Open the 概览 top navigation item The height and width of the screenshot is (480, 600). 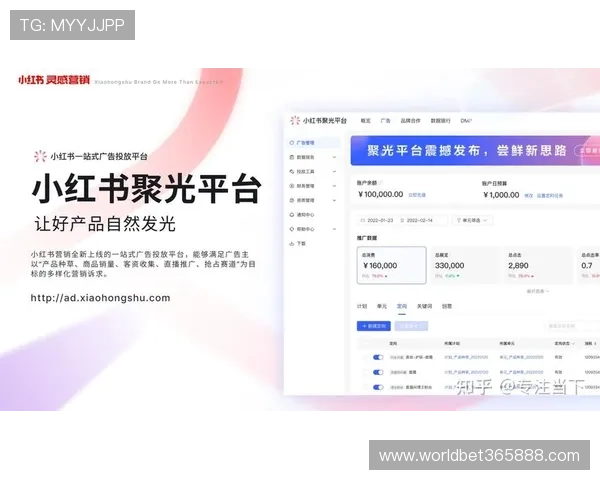365,121
